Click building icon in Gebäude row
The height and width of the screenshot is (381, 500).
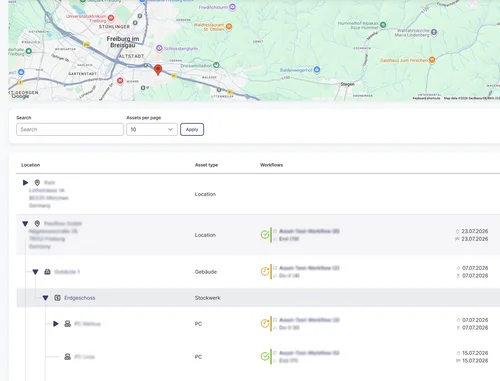click(x=47, y=272)
